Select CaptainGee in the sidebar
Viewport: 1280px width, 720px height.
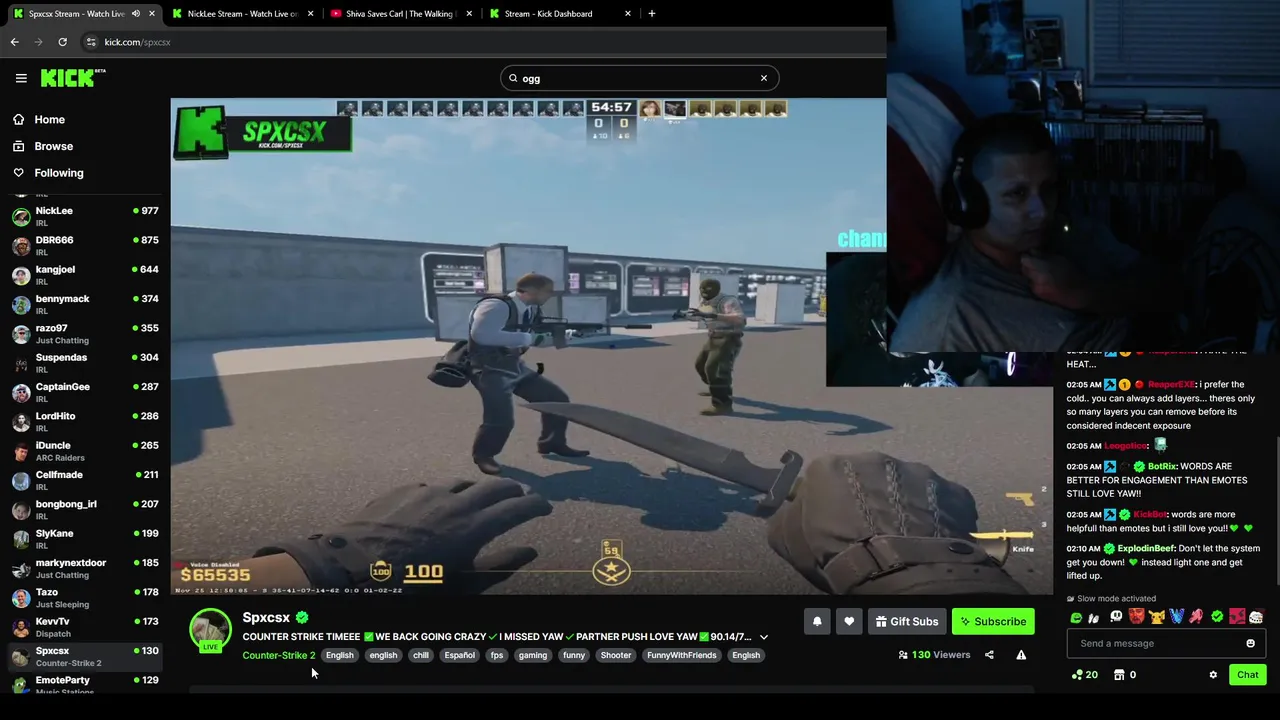(85, 392)
